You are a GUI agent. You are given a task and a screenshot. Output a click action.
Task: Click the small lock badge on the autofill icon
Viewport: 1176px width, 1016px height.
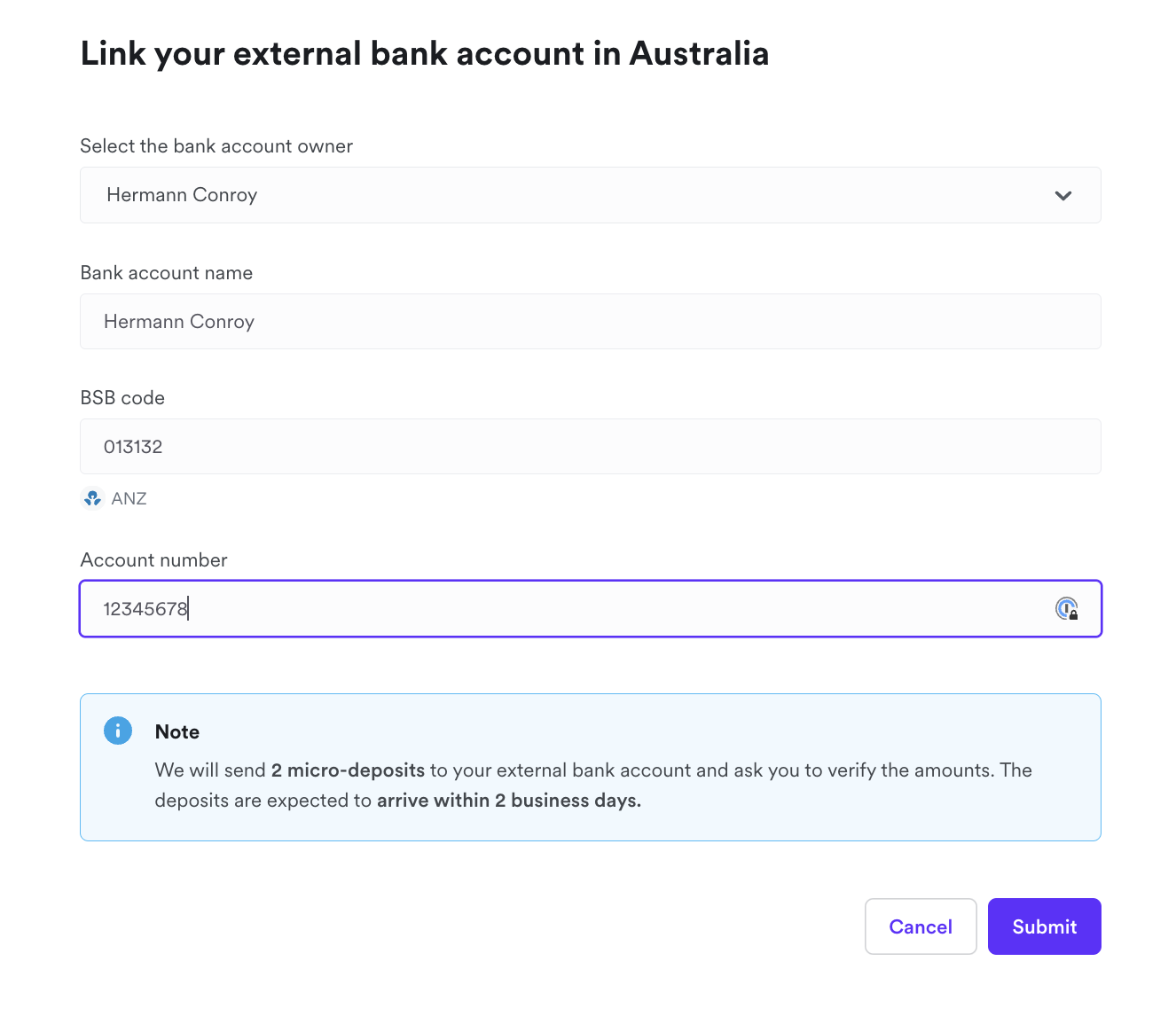pos(1071,614)
